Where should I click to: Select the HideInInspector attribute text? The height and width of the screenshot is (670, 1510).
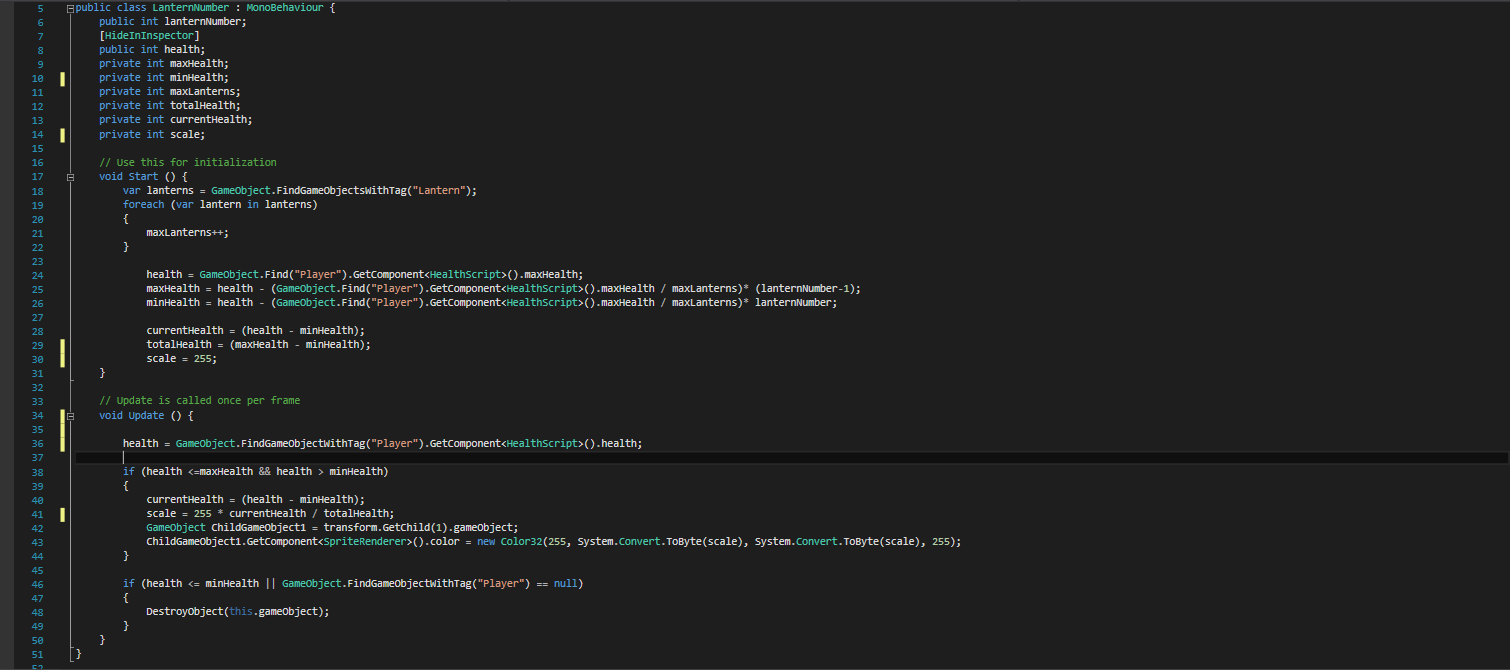coord(146,34)
